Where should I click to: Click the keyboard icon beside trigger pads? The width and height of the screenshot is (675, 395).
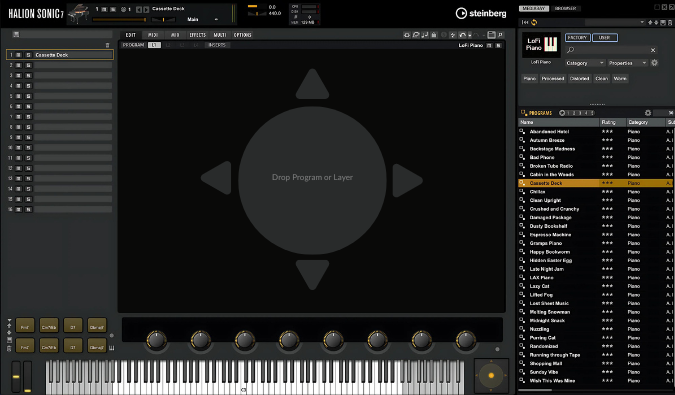click(112, 348)
